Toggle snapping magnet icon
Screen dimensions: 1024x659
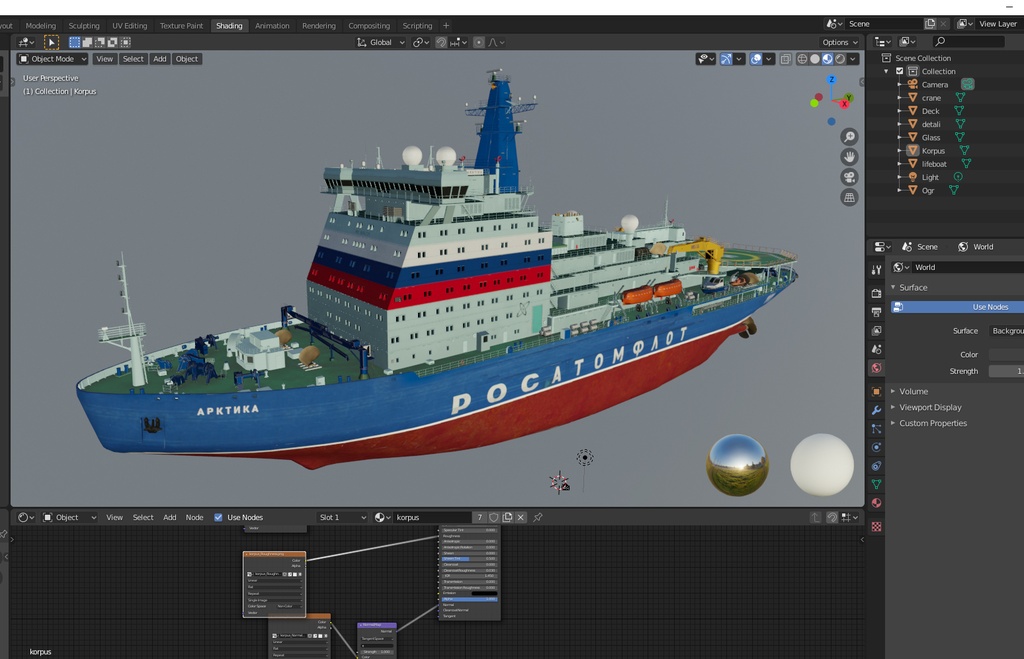441,42
